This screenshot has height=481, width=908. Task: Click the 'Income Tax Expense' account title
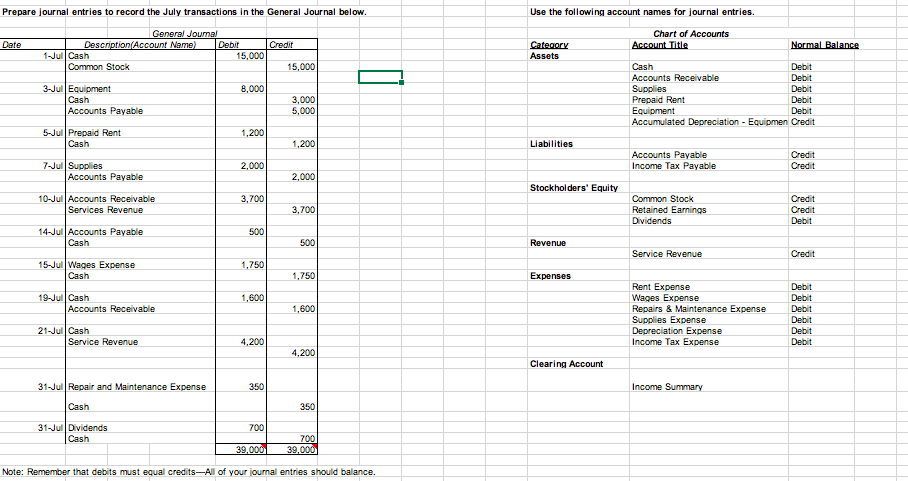click(675, 342)
